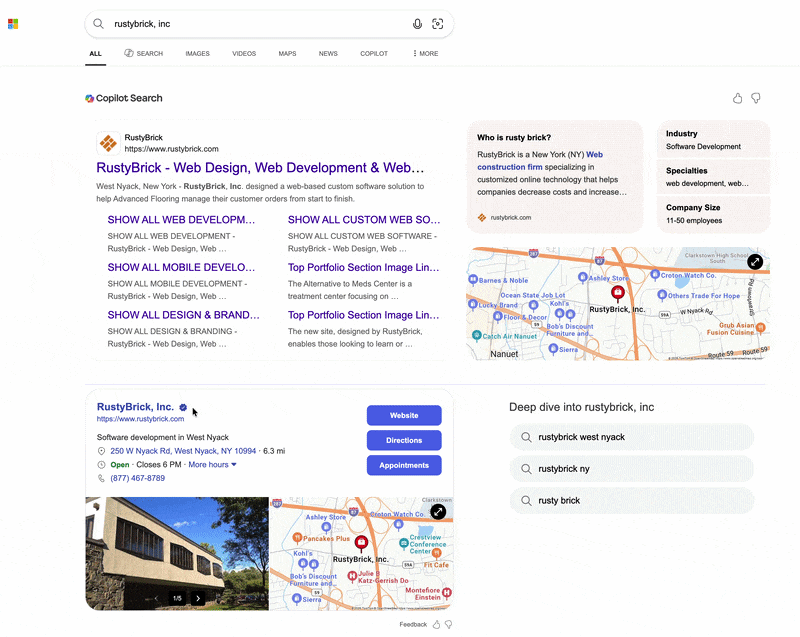Show next photo in building carousel
This screenshot has height=637, width=800.
point(198,598)
